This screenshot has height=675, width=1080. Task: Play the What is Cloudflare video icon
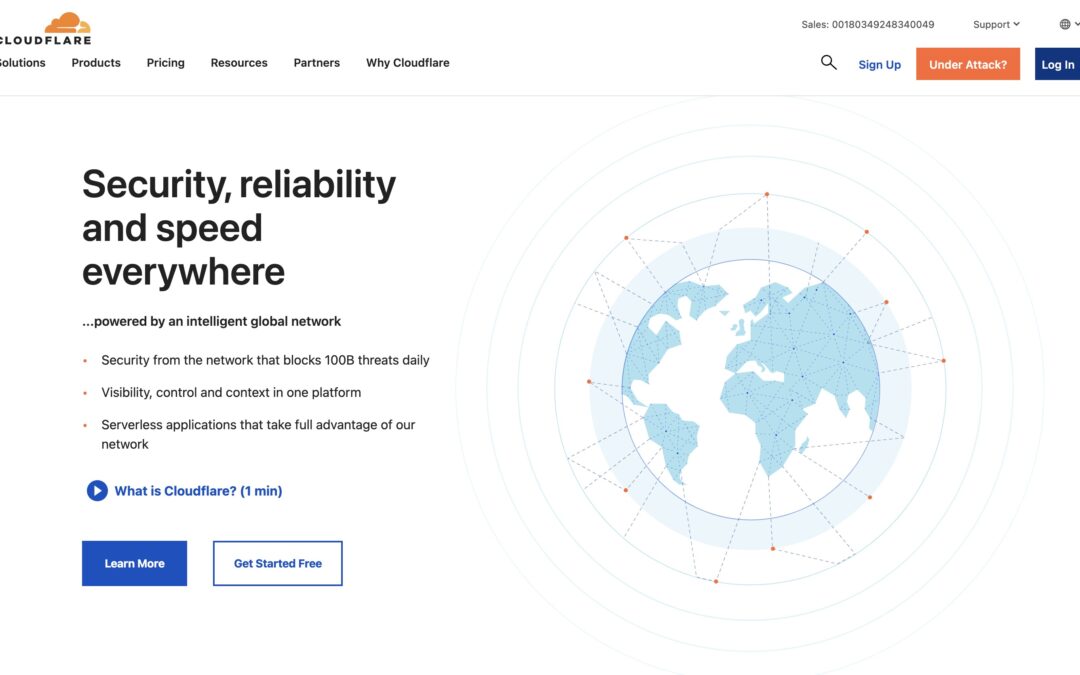[97, 490]
